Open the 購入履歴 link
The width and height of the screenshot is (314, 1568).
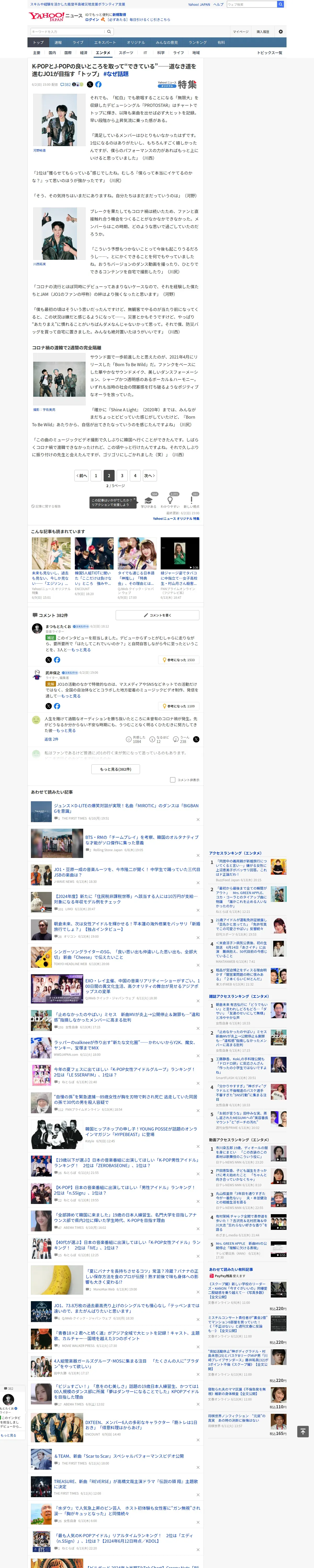click(263, 32)
